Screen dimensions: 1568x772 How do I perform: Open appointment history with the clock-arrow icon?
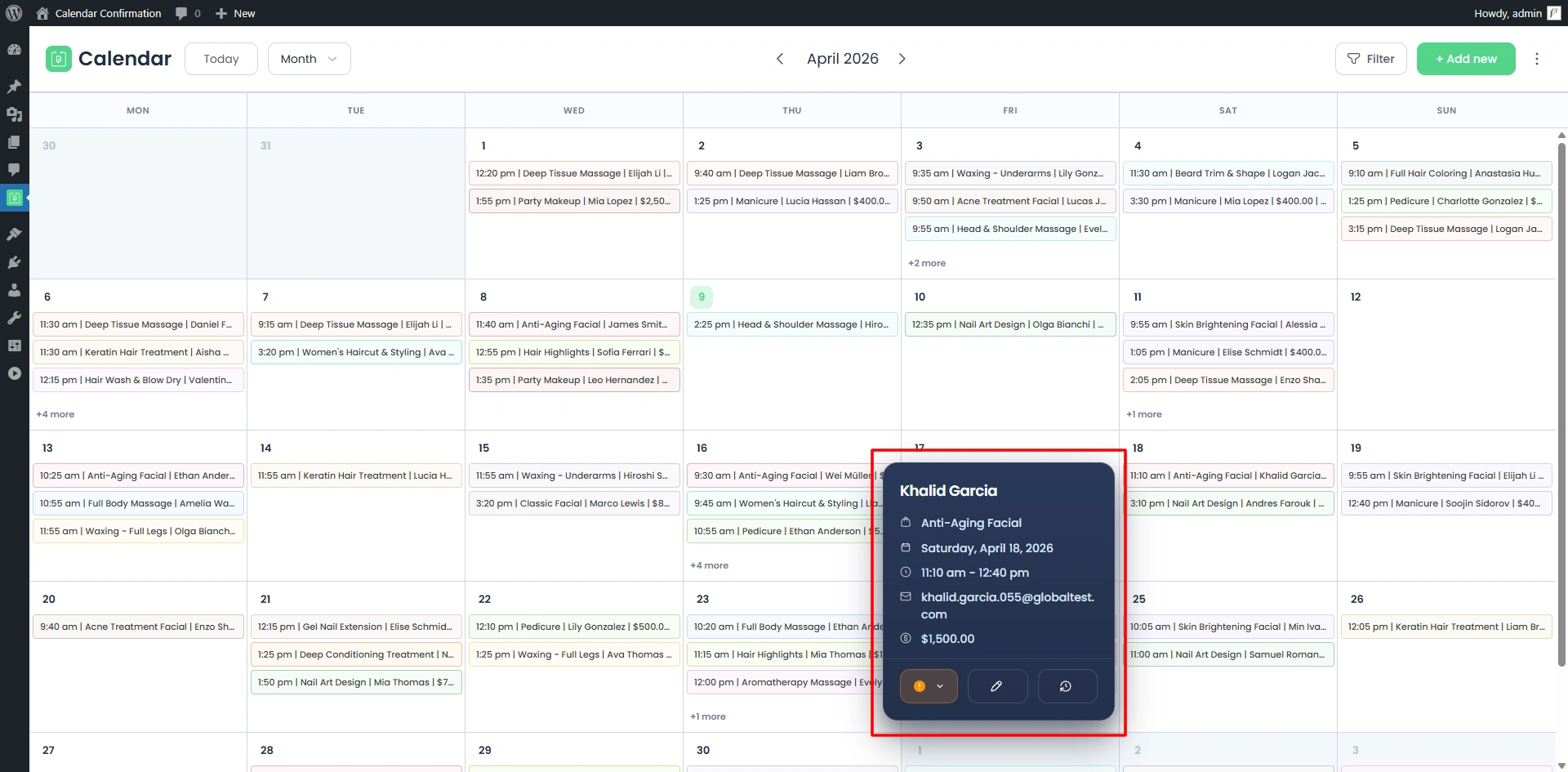(1066, 686)
